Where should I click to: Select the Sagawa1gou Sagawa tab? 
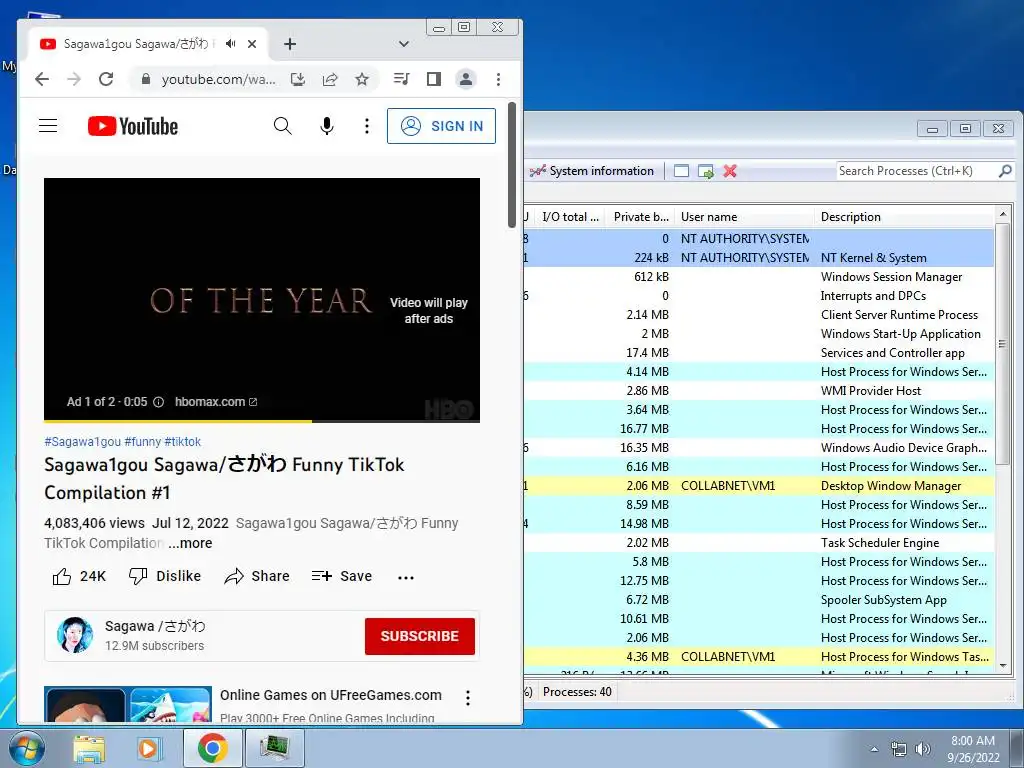pyautogui.click(x=136, y=44)
